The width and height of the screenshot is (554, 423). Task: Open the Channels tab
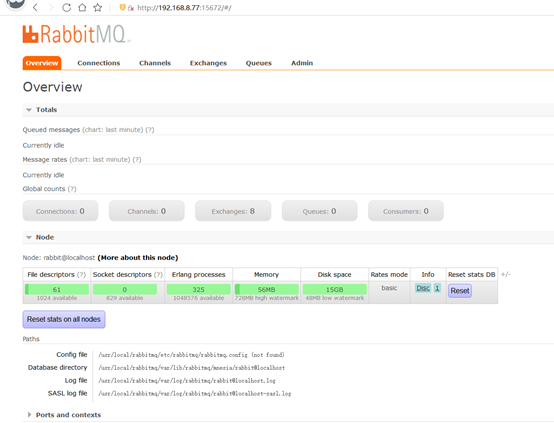155,63
